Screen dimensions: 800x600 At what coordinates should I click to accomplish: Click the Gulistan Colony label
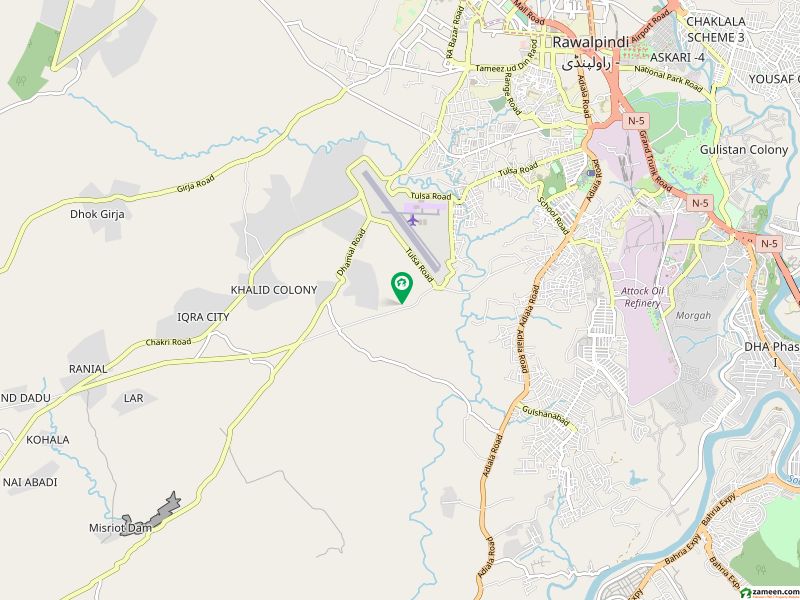click(x=744, y=150)
